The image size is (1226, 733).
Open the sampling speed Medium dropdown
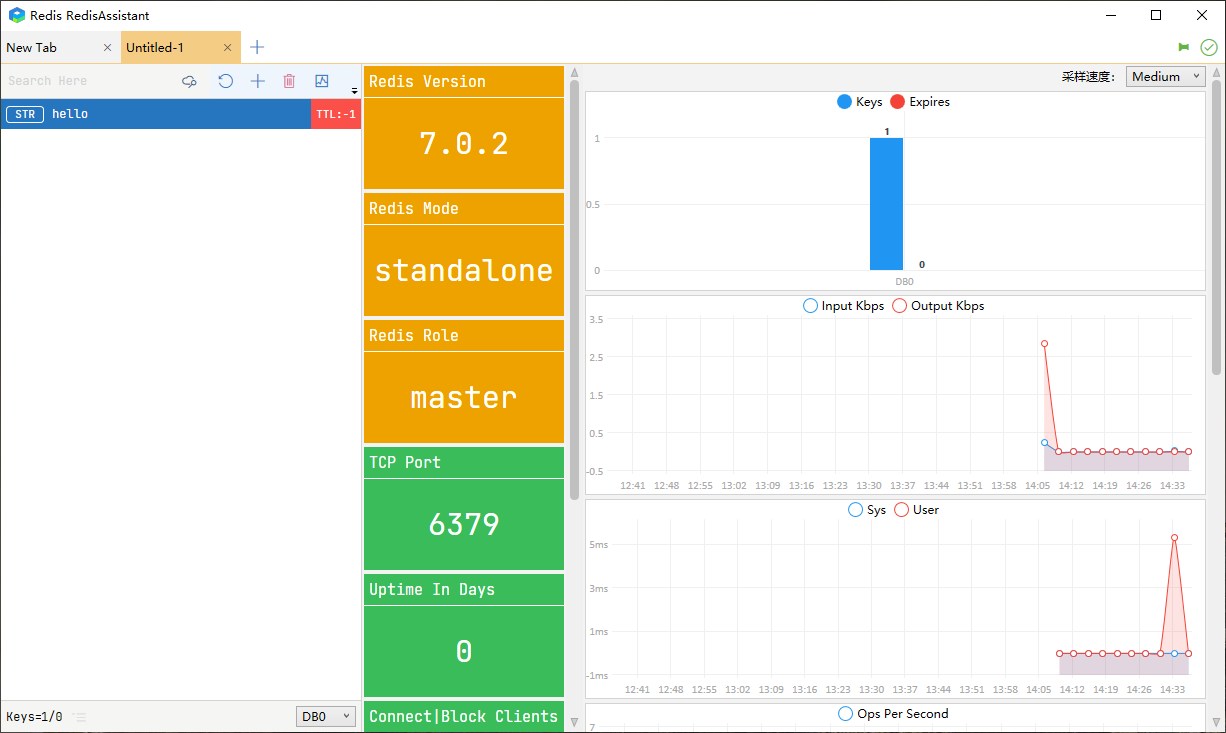coord(1165,77)
